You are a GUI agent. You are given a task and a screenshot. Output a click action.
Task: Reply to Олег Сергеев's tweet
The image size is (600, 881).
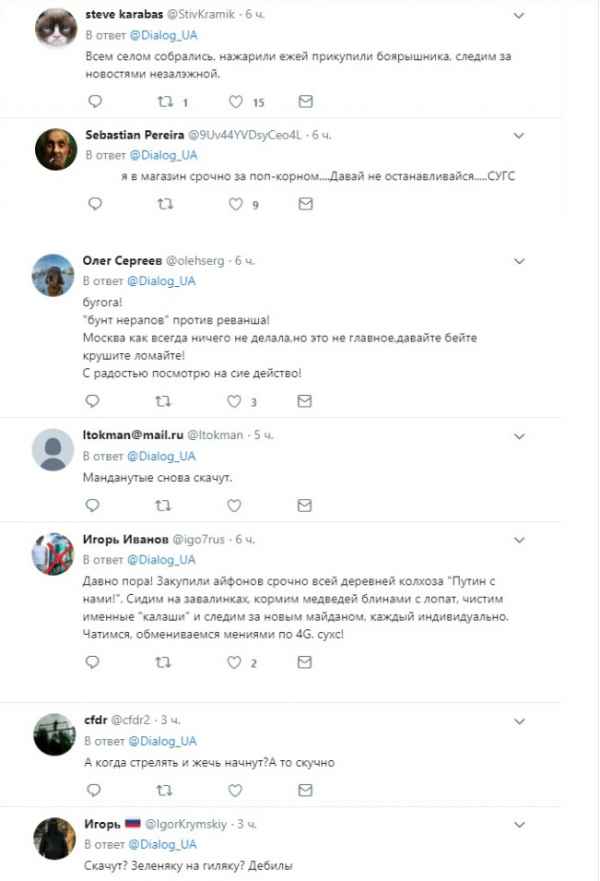tap(95, 401)
